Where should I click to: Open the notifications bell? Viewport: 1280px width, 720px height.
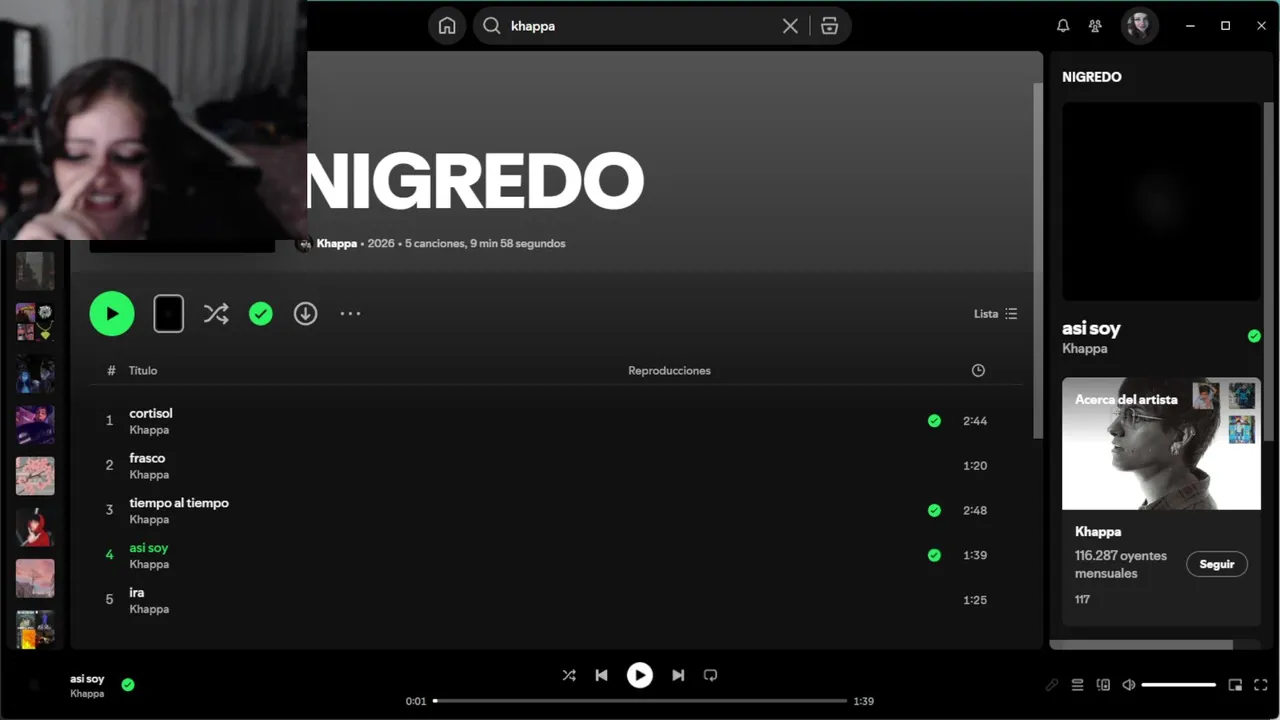coord(1063,26)
